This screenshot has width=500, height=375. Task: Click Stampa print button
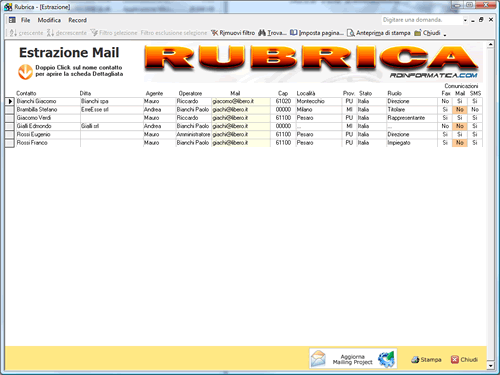426,360
